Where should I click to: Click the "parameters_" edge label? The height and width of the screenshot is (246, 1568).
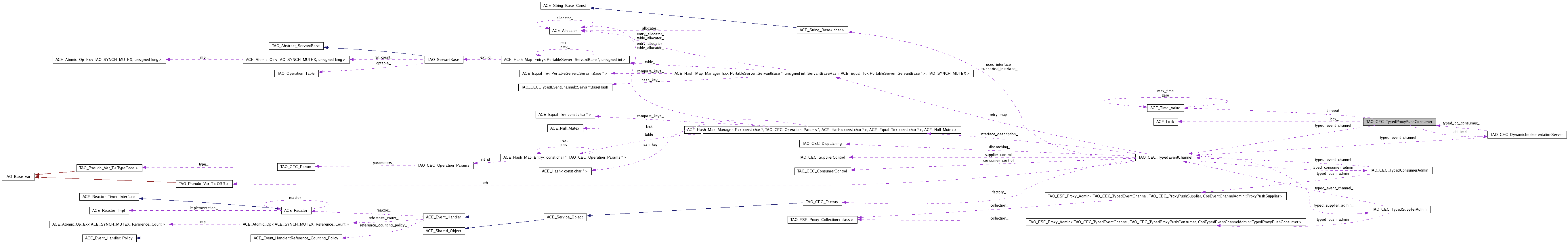pyautogui.click(x=383, y=163)
